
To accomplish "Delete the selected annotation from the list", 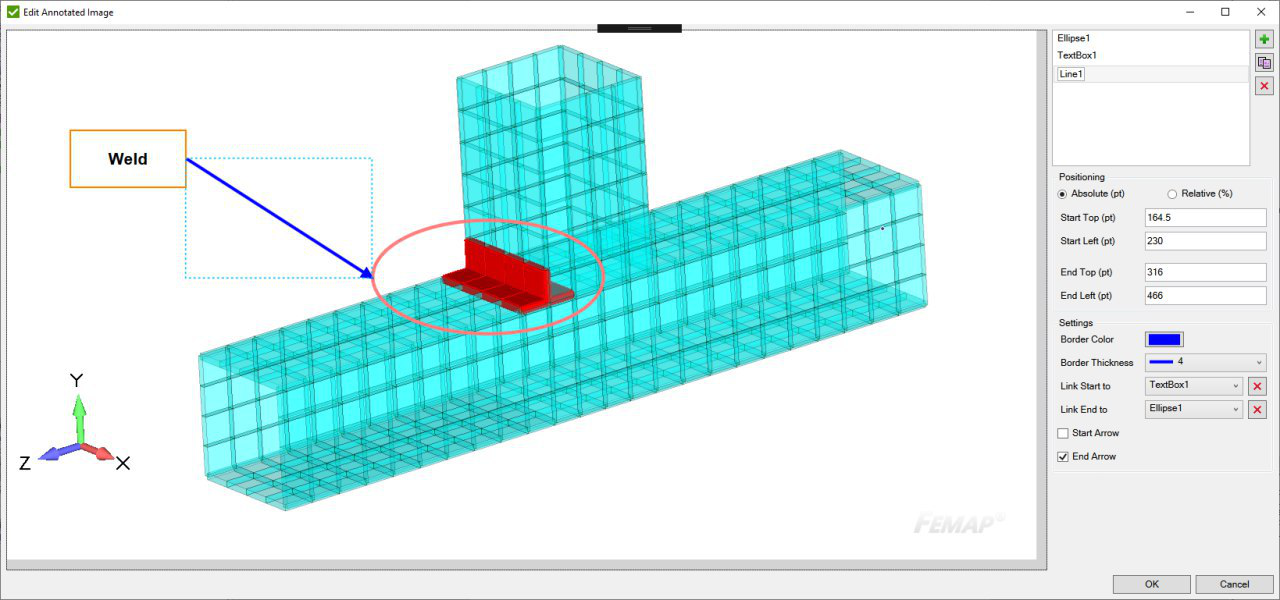I will (x=1265, y=86).
